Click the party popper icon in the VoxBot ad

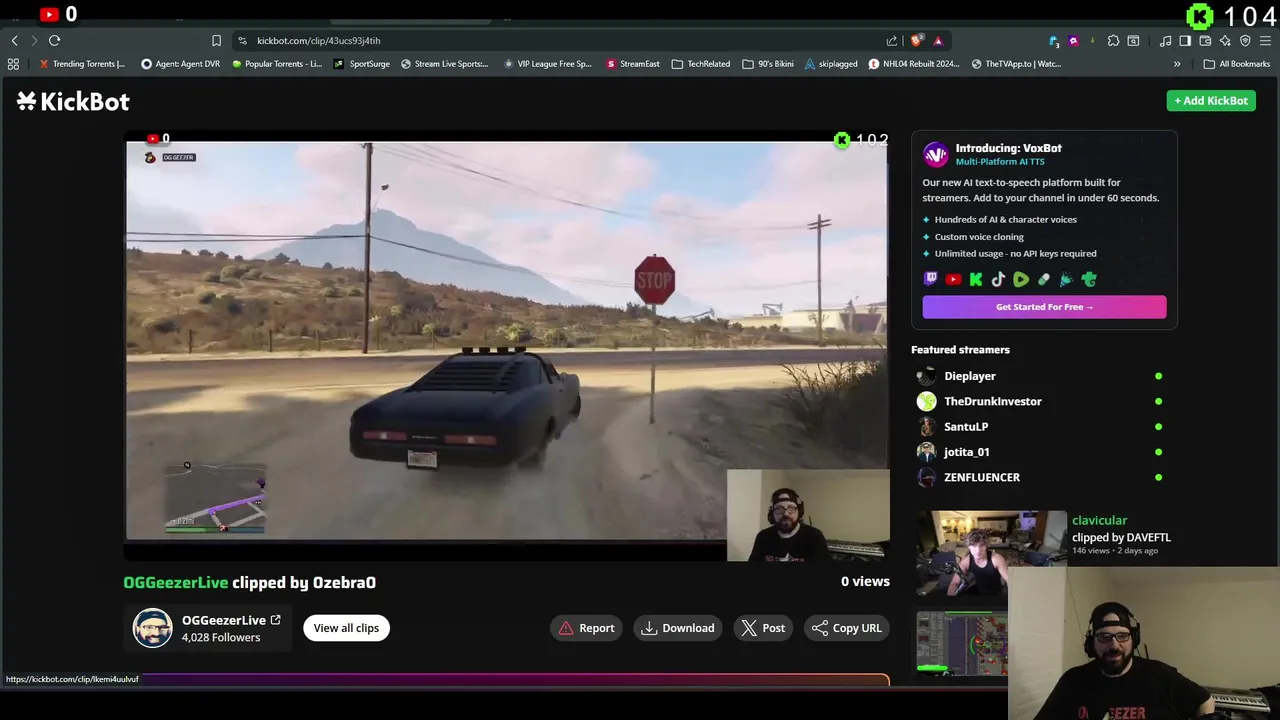(1066, 280)
